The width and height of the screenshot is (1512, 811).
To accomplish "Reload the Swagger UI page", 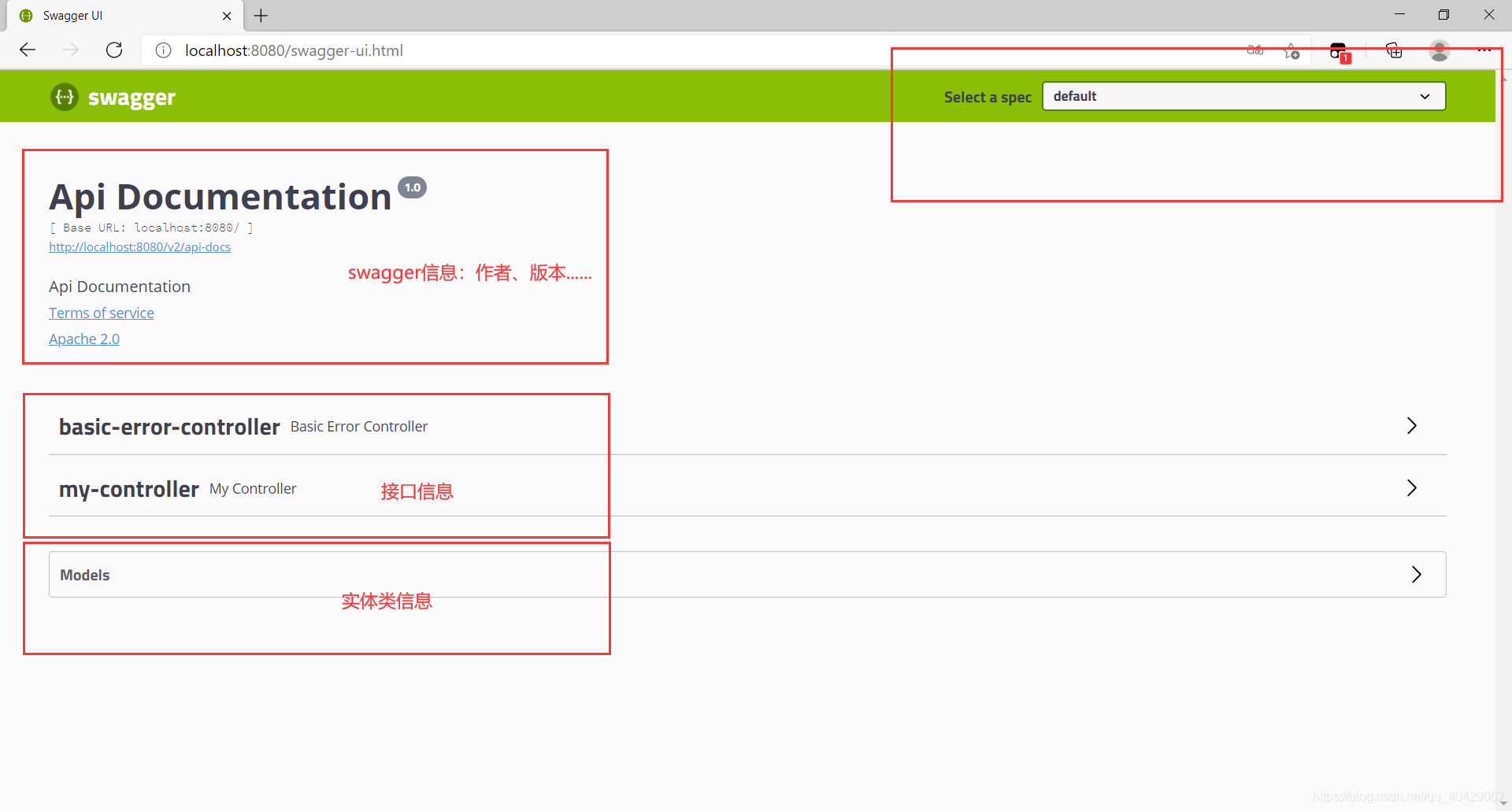I will 114,50.
